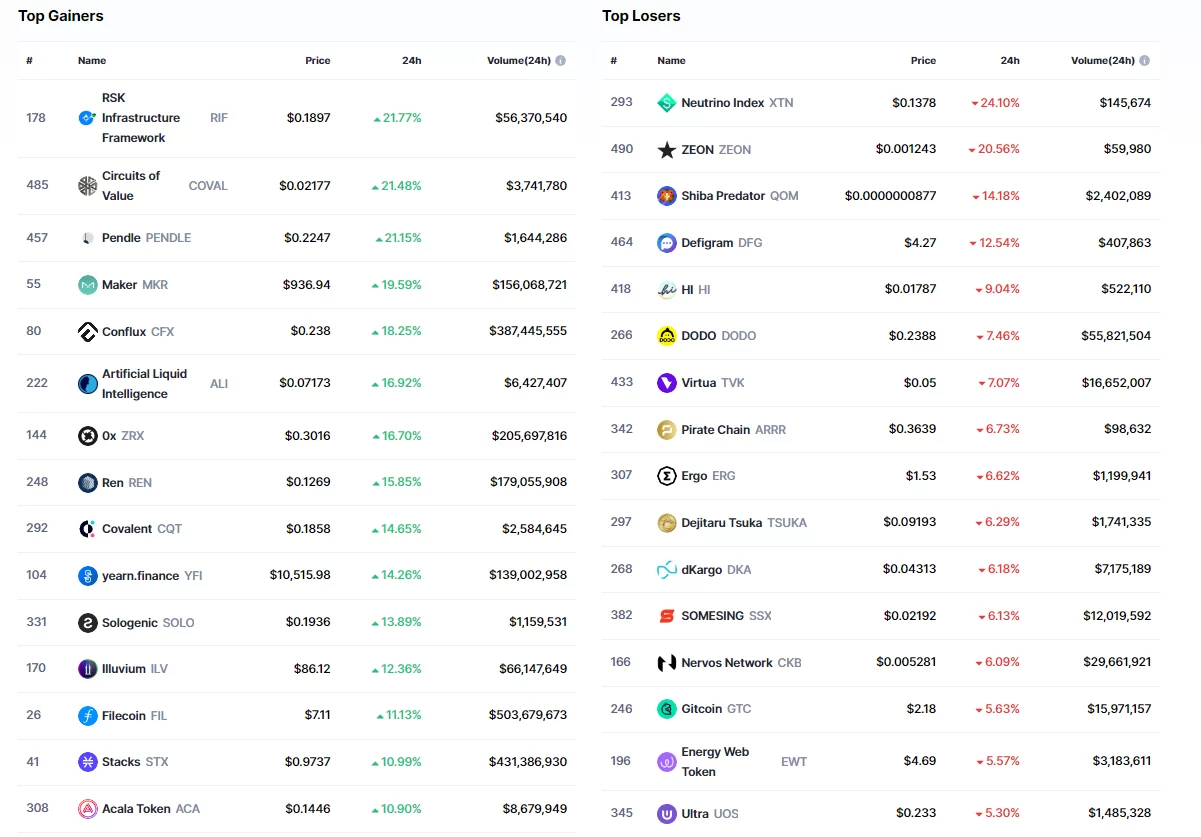1201x837 pixels.
Task: Click the Filecoin logo icon
Action: coord(88,716)
